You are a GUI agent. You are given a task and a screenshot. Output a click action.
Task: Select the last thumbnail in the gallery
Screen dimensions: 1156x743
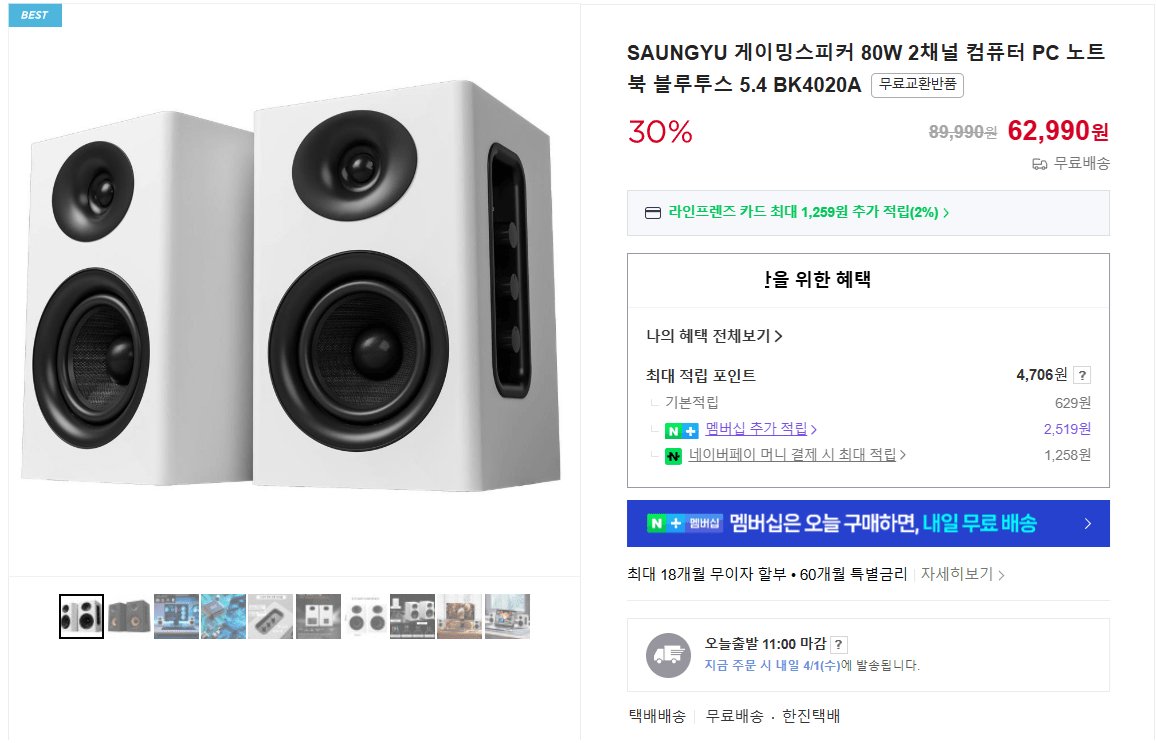(507, 617)
